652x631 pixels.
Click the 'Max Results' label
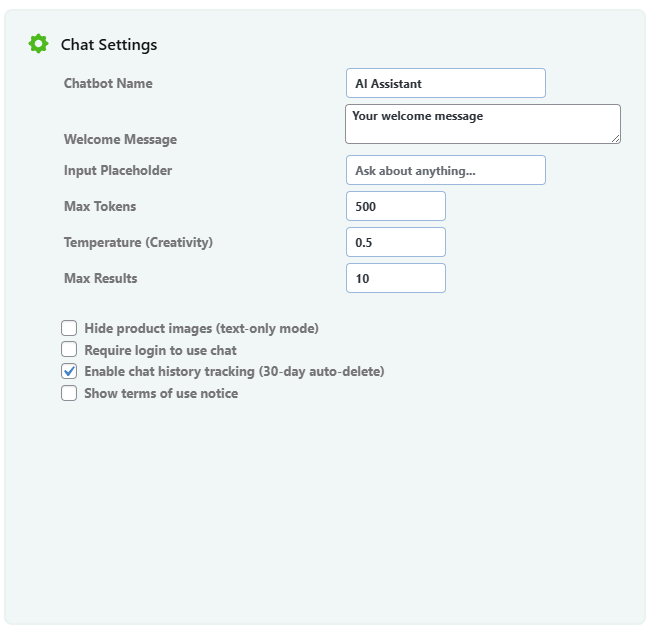coord(100,279)
